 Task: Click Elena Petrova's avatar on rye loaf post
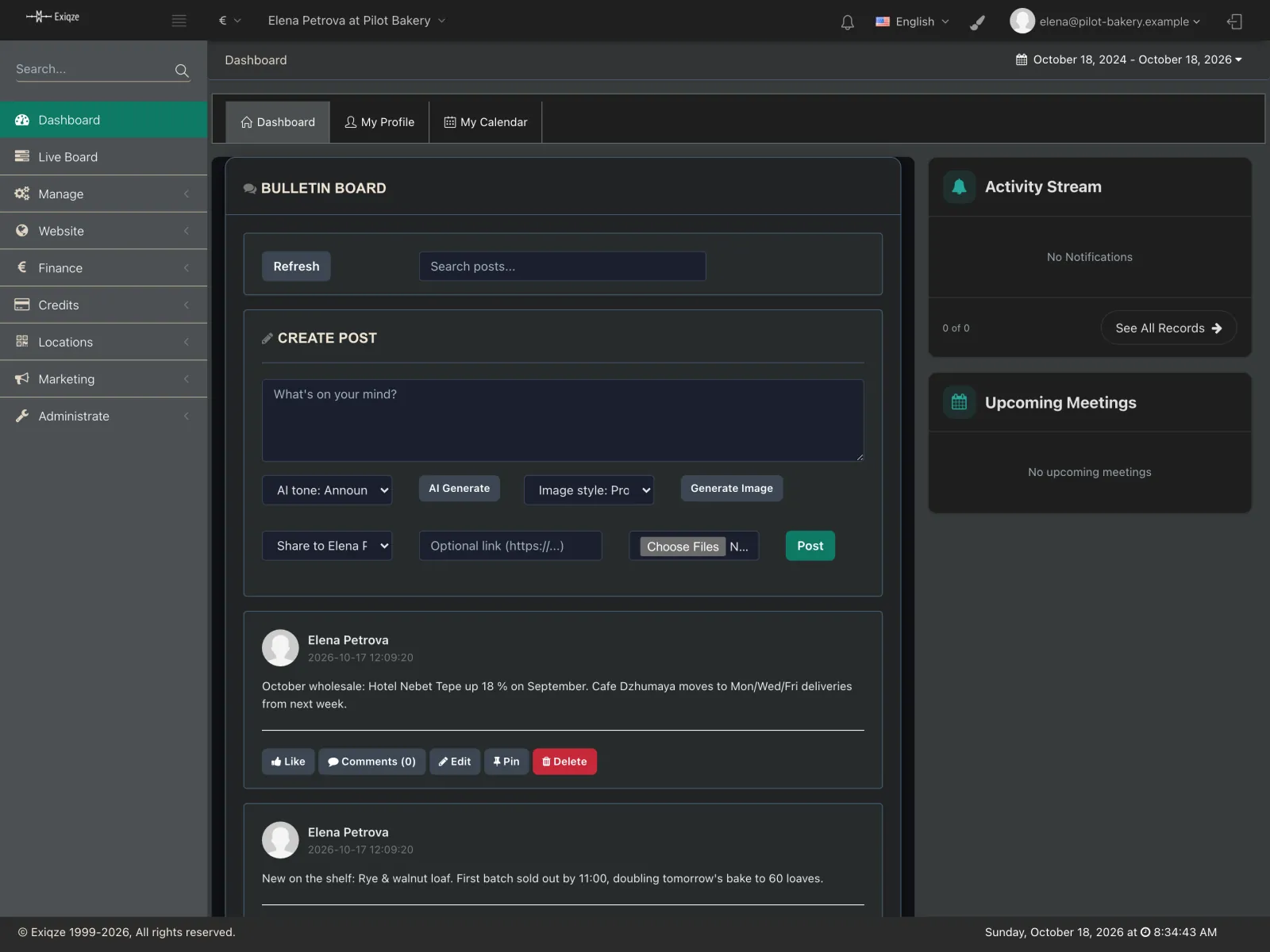280,840
